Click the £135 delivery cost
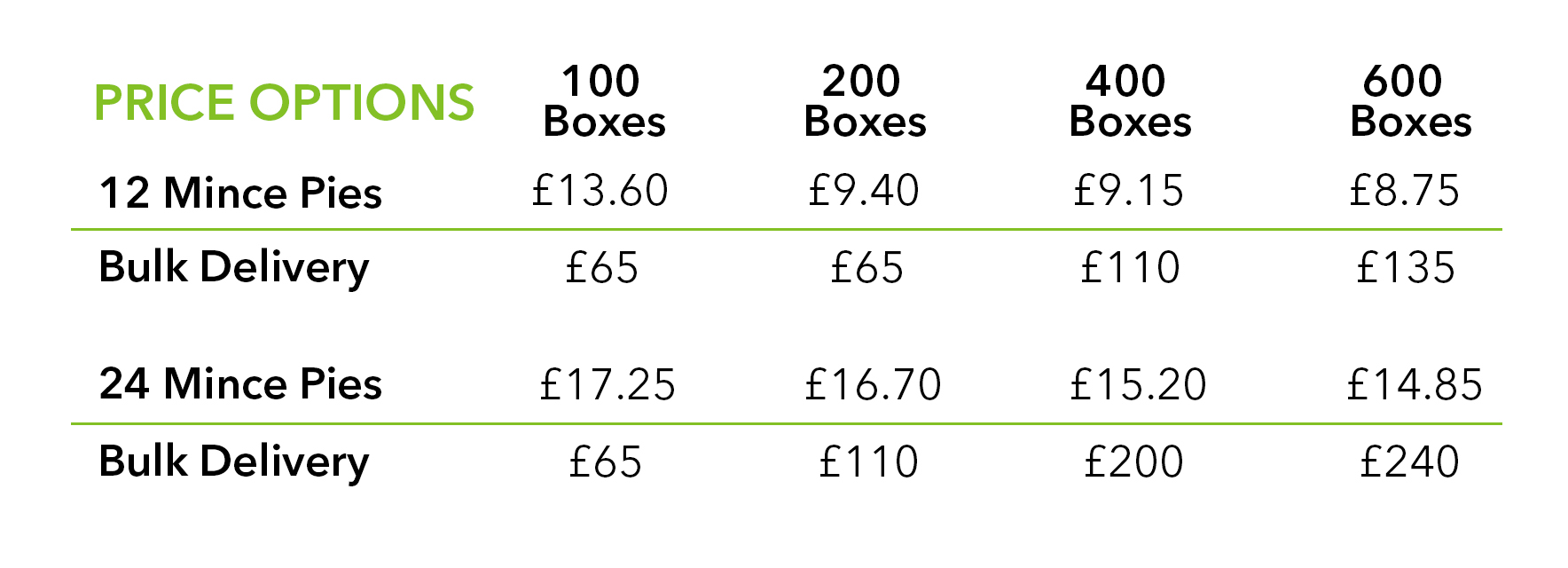The height and width of the screenshot is (568, 1568). coord(1406,268)
